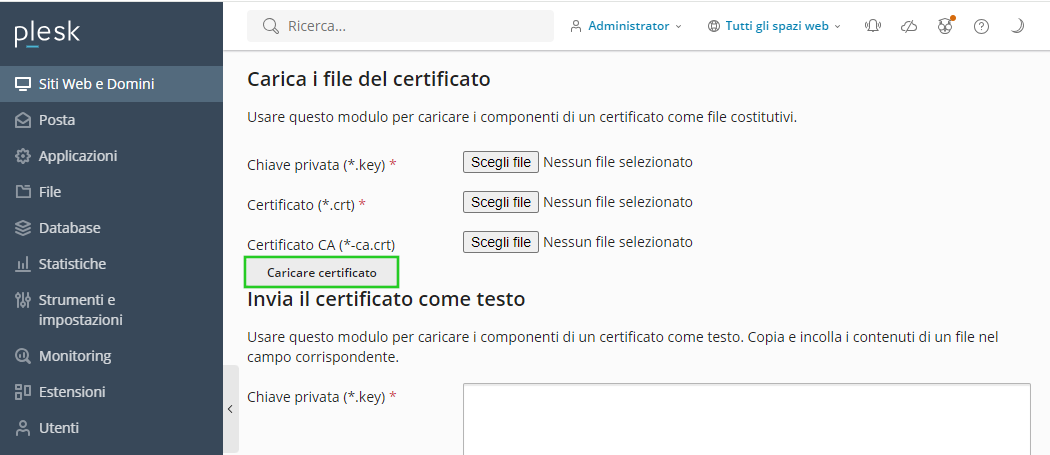Viewport: 1050px width, 455px height.
Task: Open notifications bell icon
Action: pos(873,26)
